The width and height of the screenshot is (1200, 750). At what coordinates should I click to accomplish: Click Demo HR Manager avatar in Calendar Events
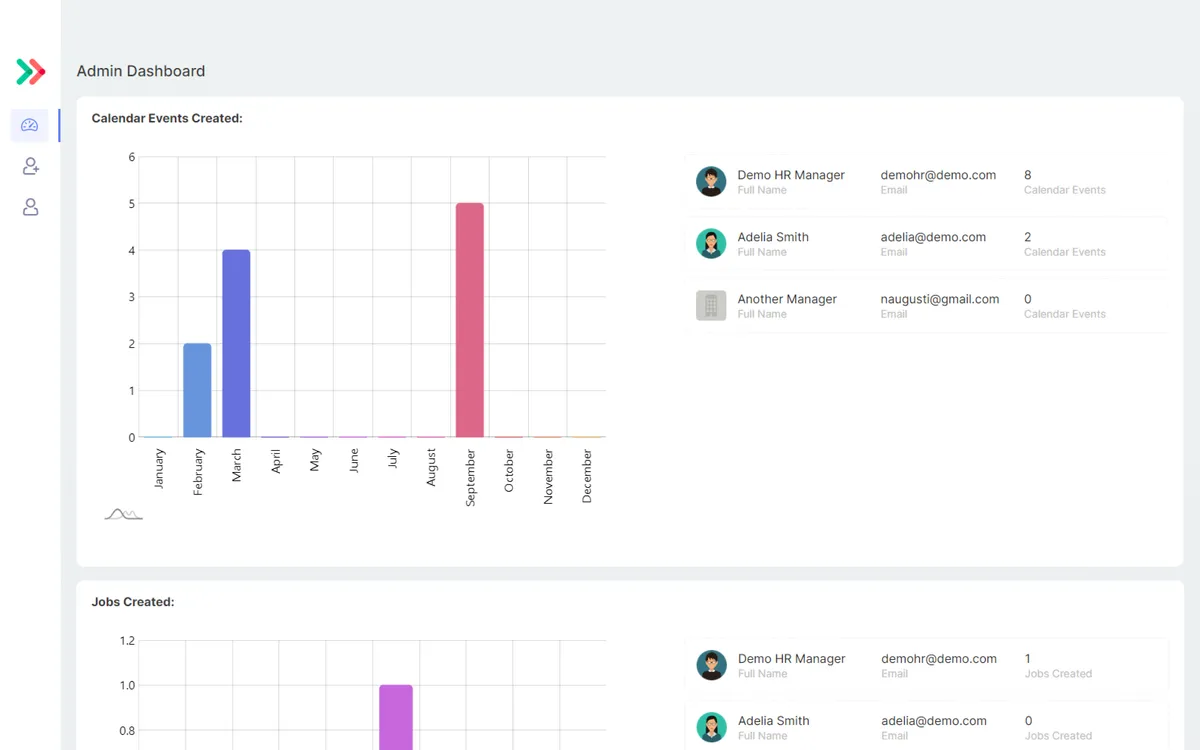[x=711, y=181]
